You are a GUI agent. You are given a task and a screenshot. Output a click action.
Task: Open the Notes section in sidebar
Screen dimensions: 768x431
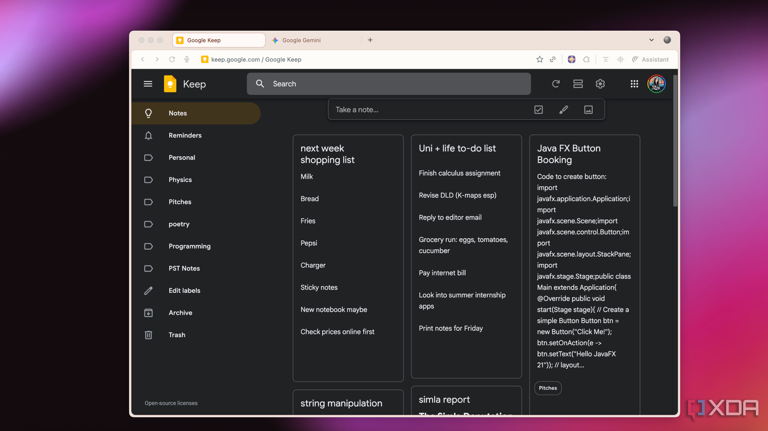(196, 113)
